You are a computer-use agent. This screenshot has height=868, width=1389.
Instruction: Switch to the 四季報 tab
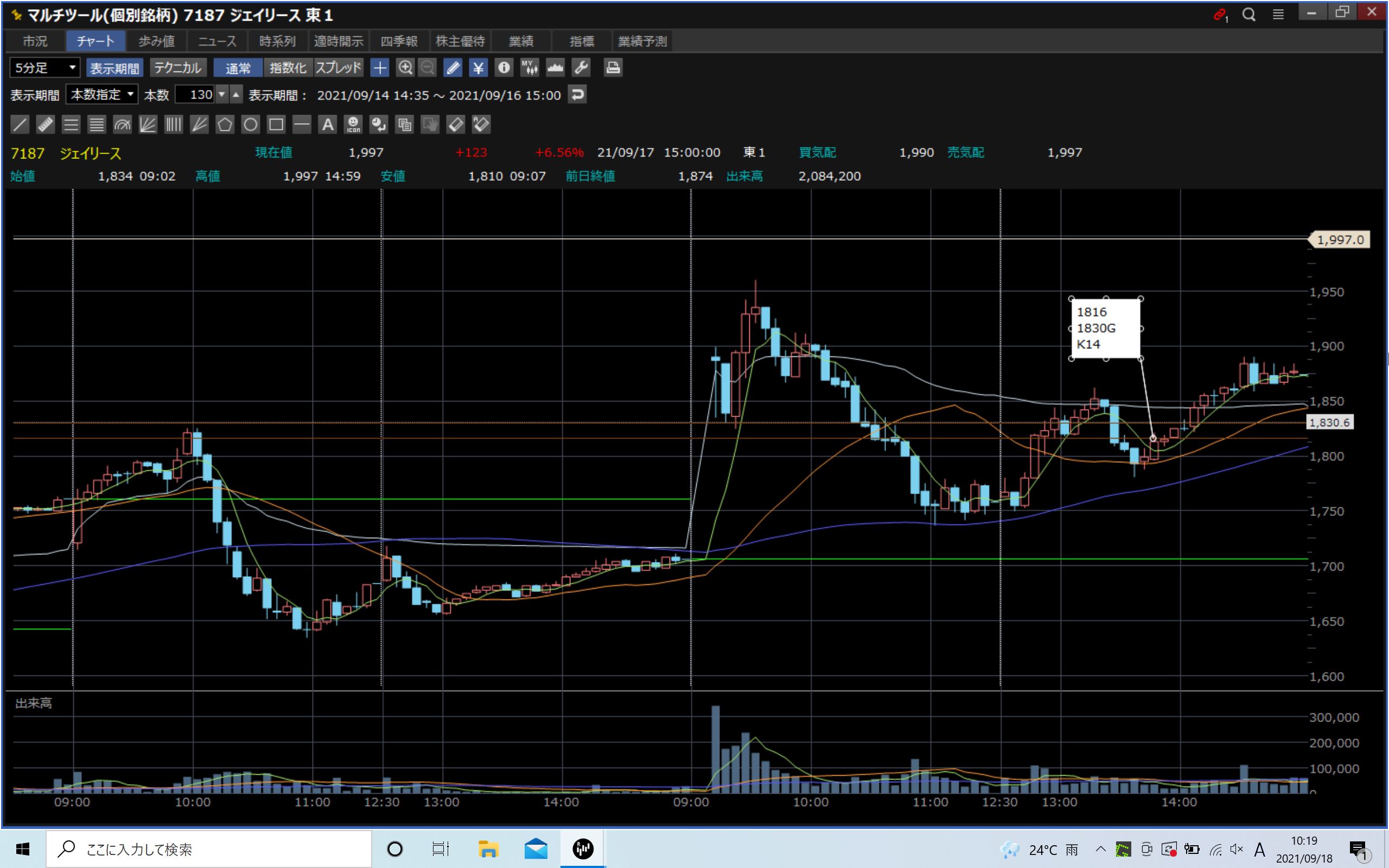[x=399, y=41]
